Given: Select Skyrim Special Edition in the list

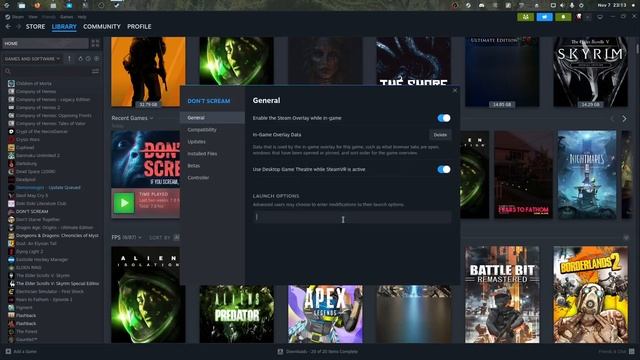Looking at the screenshot, I should point(58,283).
